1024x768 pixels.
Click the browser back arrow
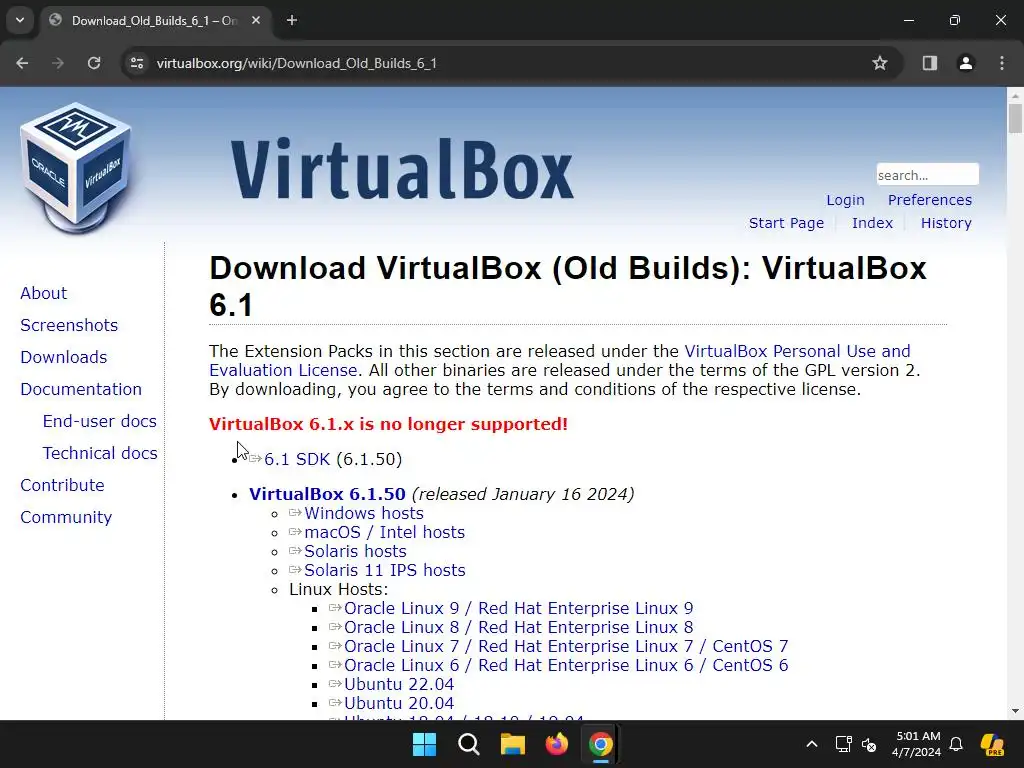22,63
